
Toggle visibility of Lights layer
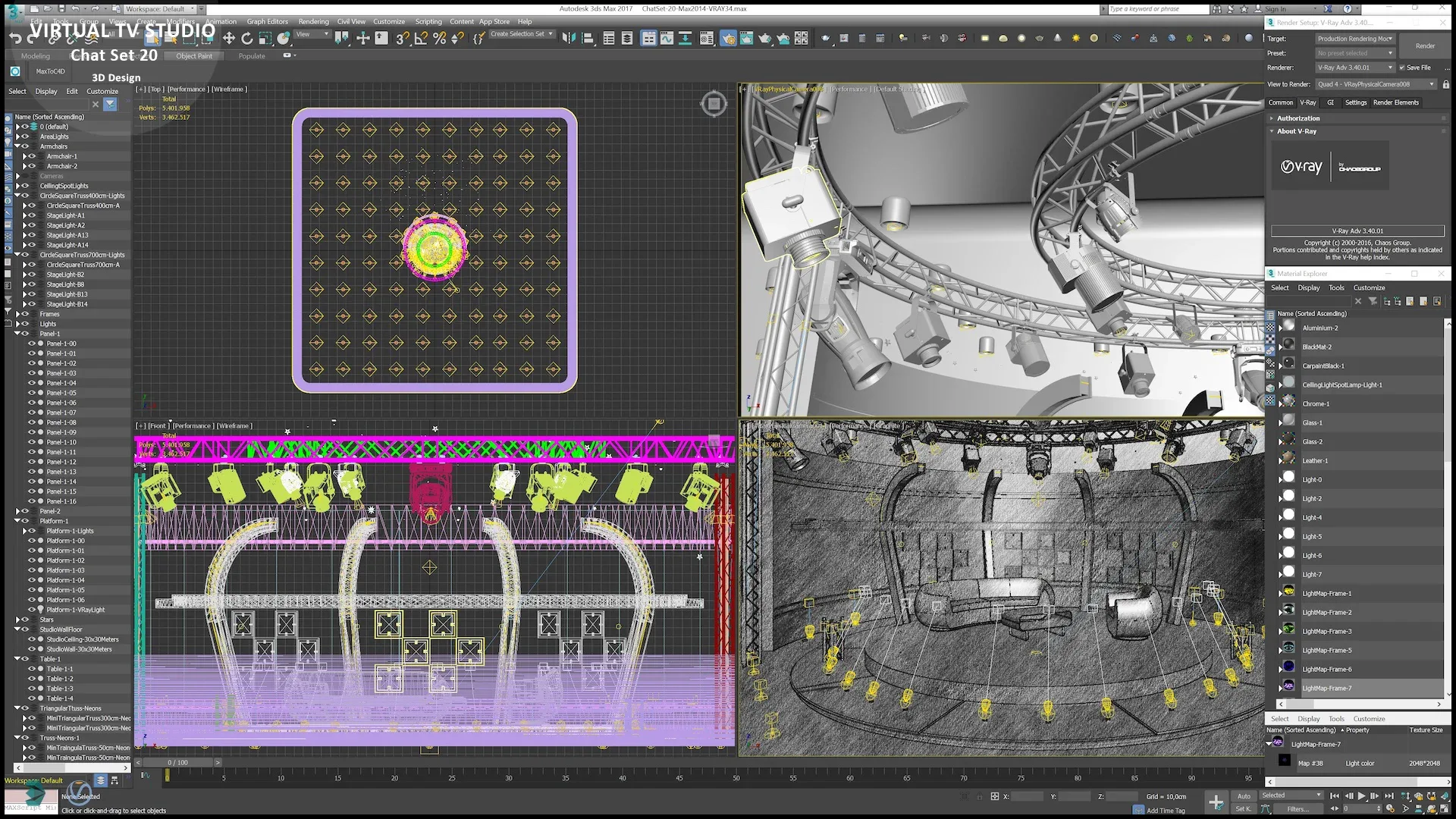click(x=24, y=324)
